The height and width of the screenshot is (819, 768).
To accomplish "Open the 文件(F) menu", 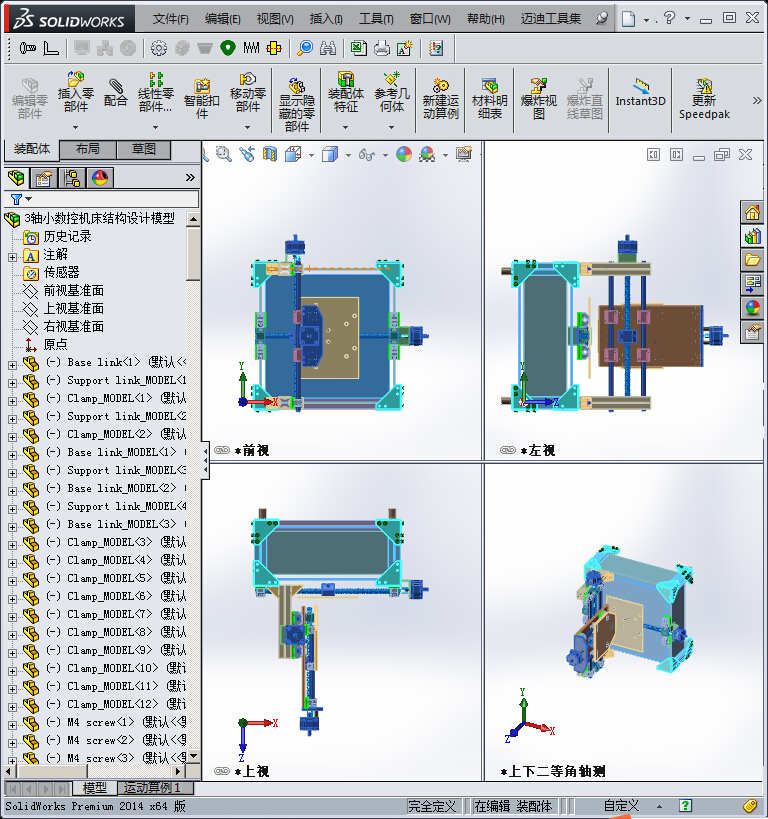I will point(170,19).
